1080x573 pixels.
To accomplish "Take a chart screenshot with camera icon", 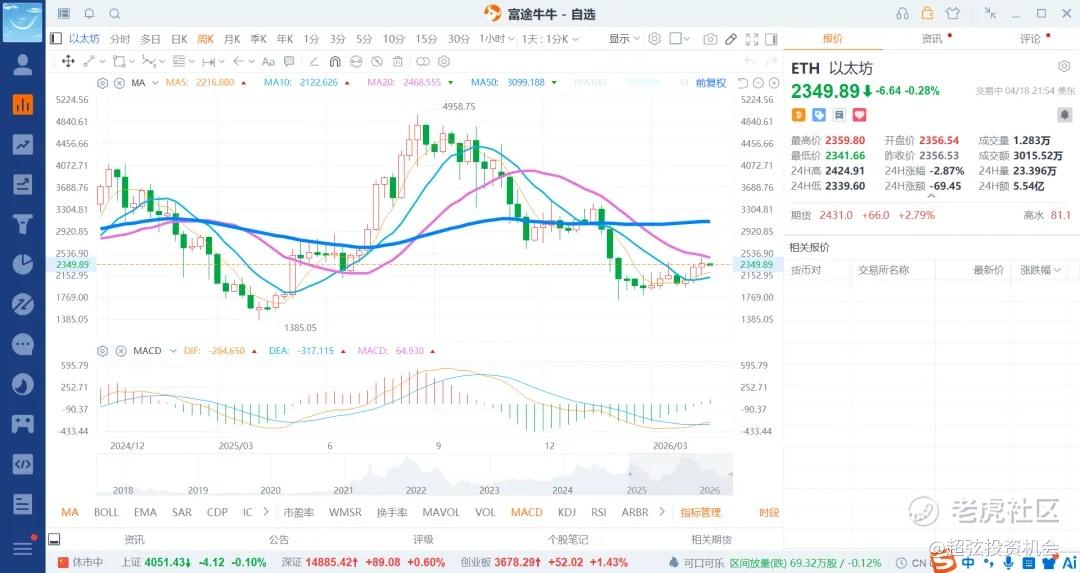I will tap(710, 39).
